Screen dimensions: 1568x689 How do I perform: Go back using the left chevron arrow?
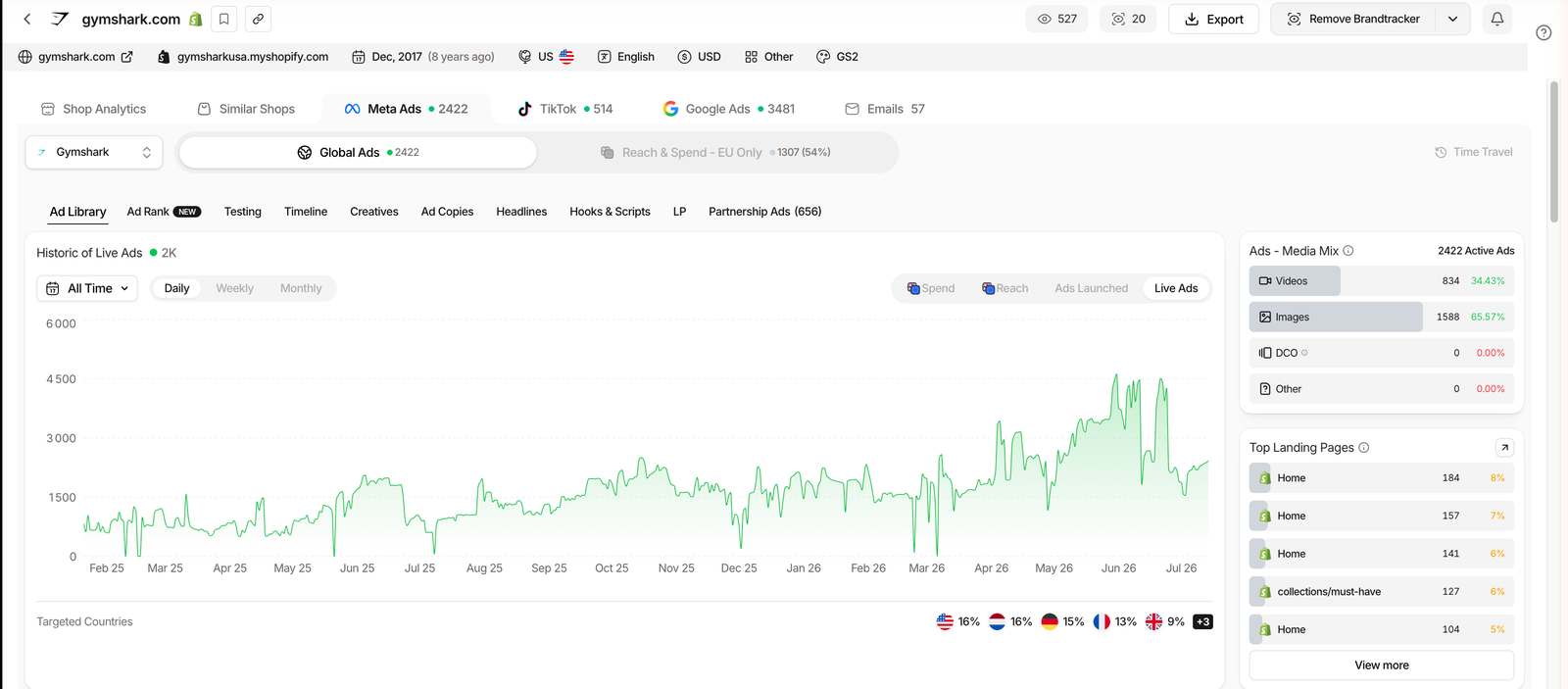[27, 19]
